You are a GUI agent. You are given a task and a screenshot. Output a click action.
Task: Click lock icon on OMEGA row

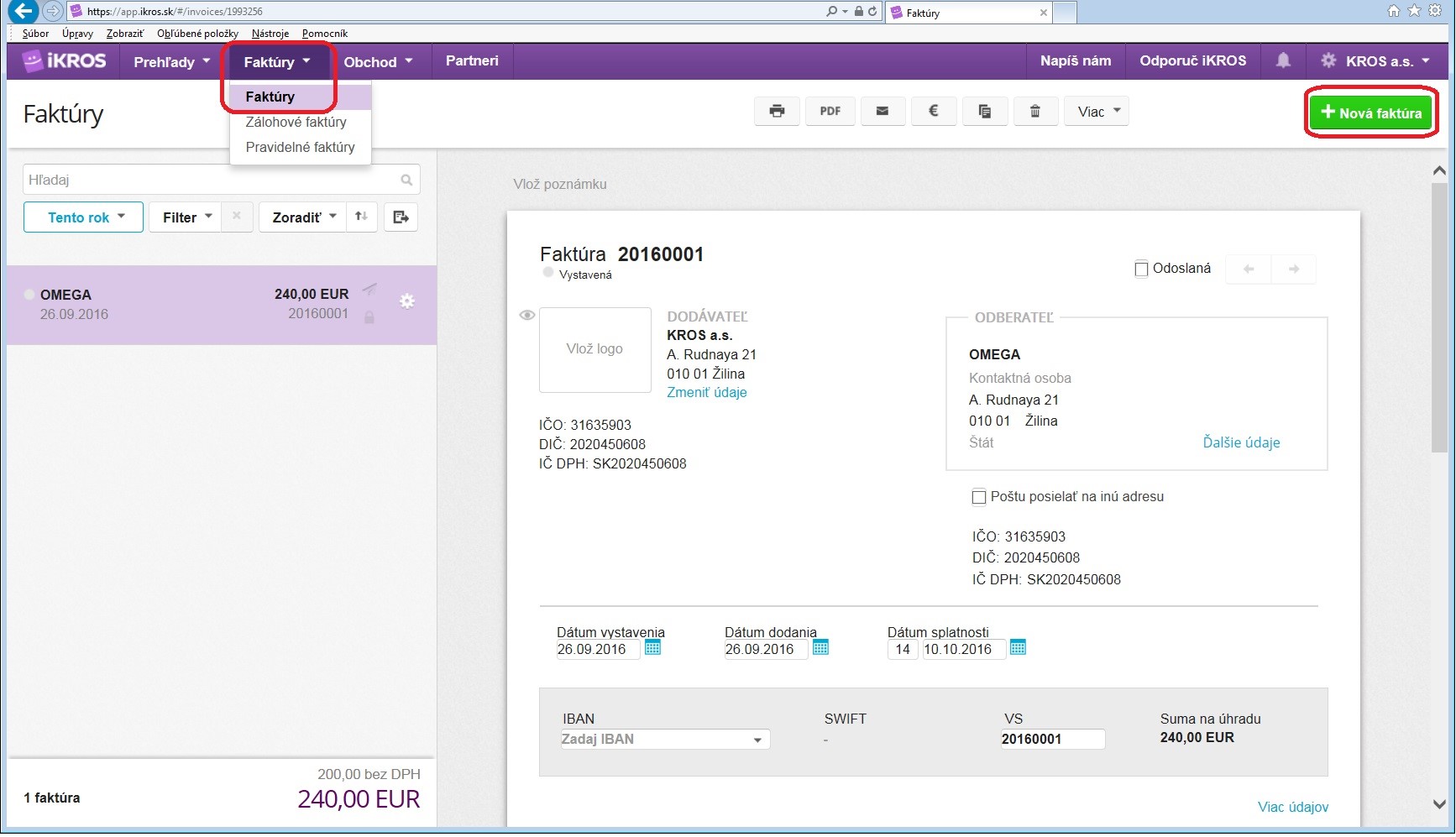pos(369,317)
